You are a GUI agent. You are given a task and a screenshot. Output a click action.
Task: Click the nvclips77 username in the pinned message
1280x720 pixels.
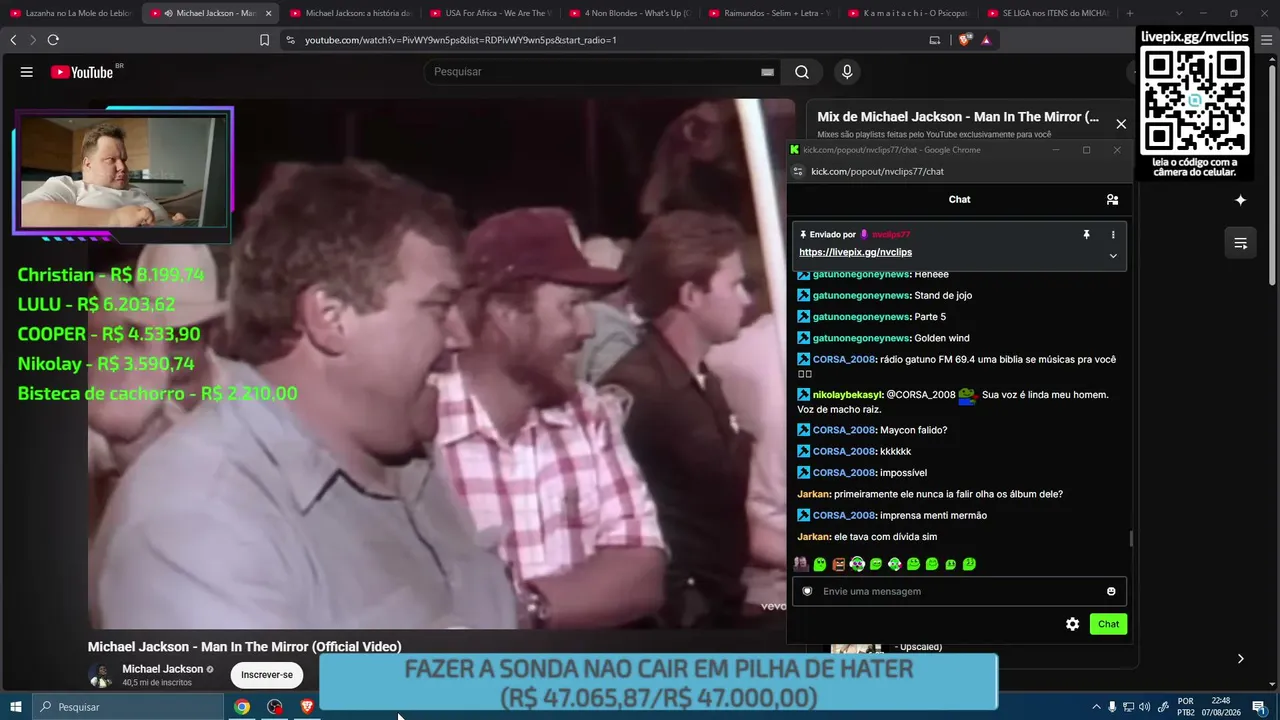coord(891,234)
